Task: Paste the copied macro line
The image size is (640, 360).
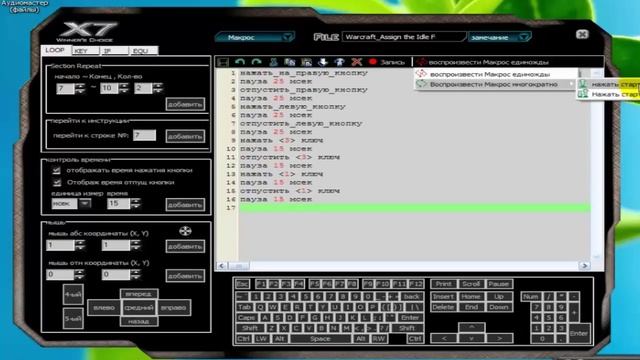Action: coord(306,62)
